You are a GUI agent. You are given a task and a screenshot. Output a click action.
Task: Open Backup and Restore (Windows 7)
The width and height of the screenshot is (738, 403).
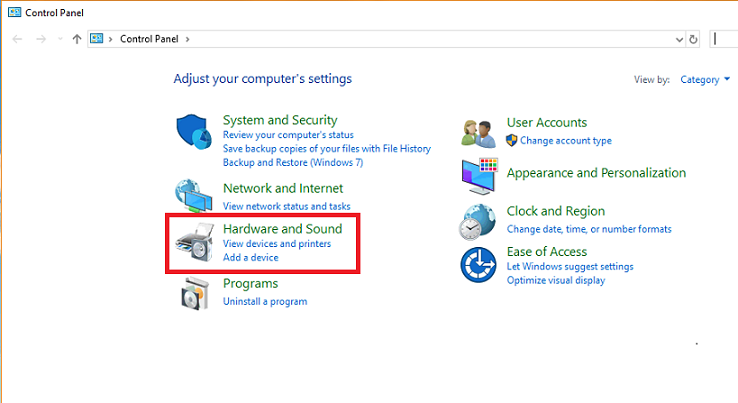(x=293, y=162)
